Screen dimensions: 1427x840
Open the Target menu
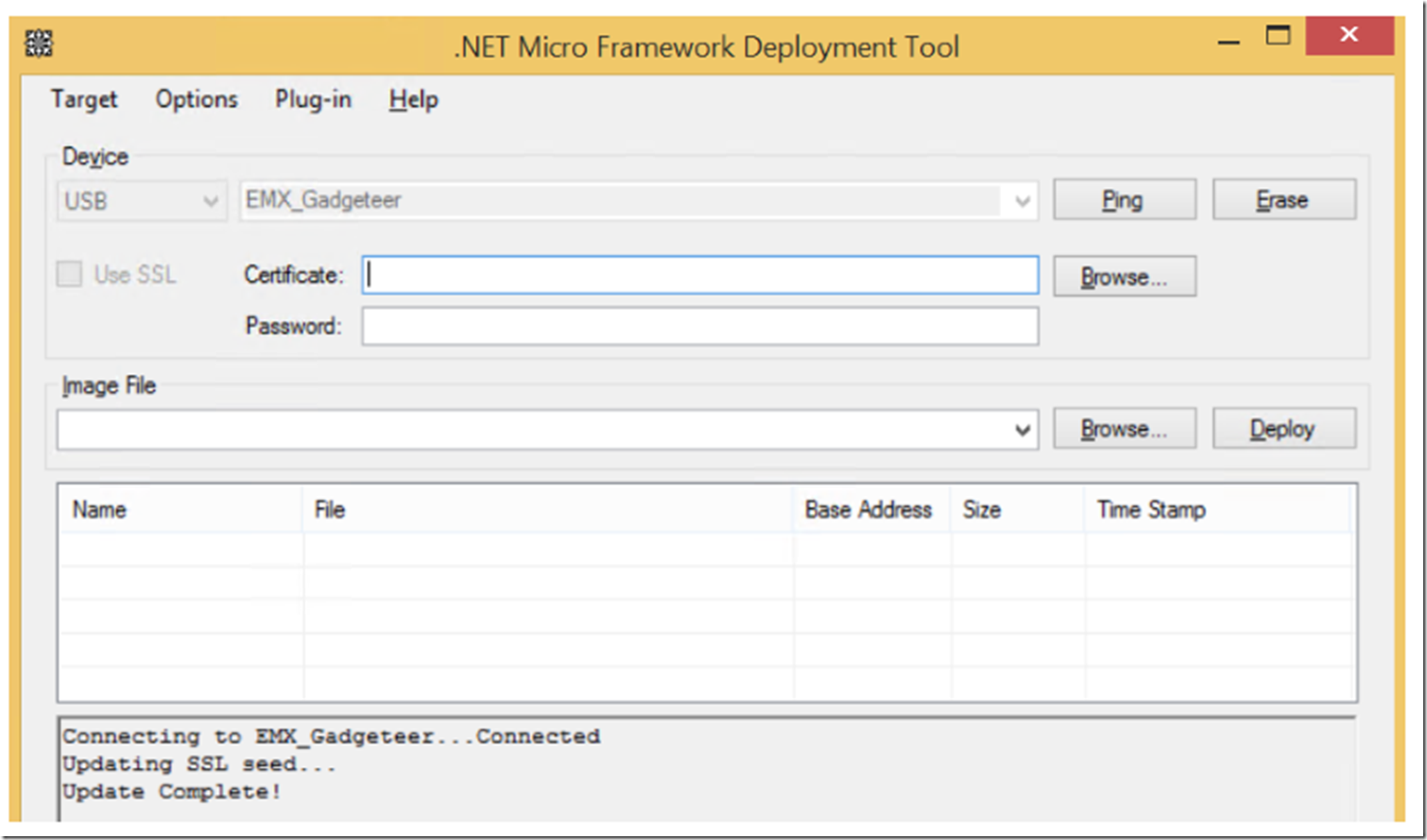pyautogui.click(x=84, y=99)
